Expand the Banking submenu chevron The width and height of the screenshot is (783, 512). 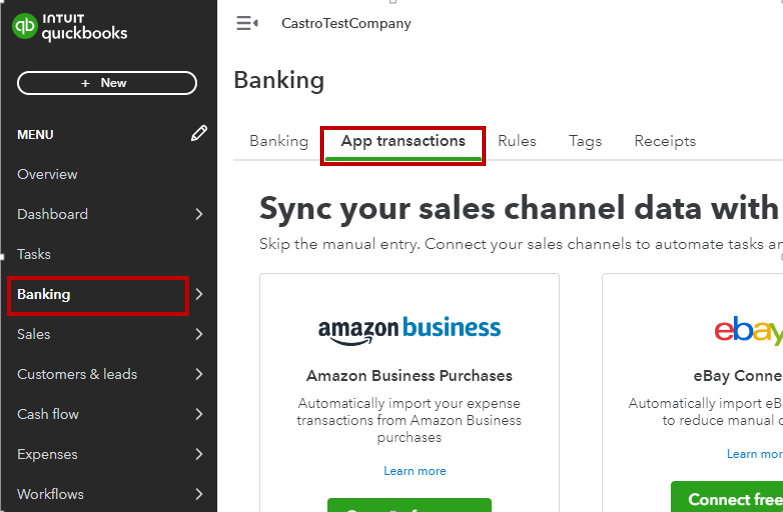[x=199, y=294]
